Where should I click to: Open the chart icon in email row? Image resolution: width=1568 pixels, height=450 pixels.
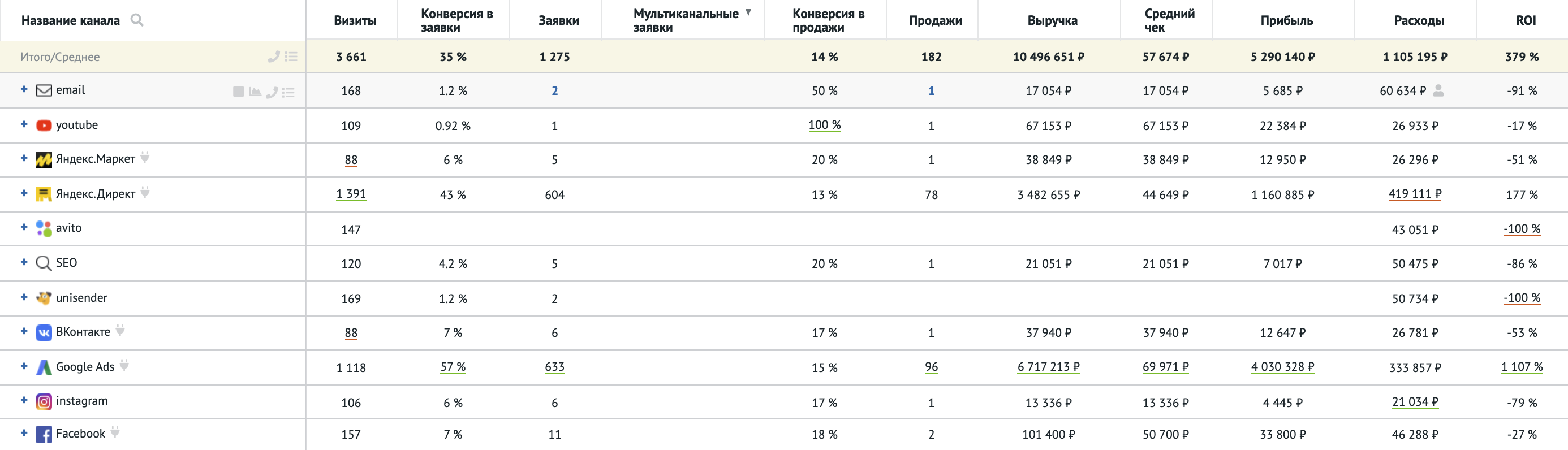tap(255, 92)
